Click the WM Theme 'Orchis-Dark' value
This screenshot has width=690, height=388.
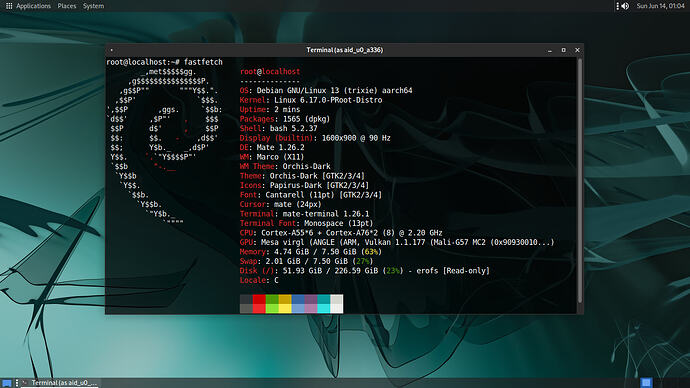(x=306, y=166)
